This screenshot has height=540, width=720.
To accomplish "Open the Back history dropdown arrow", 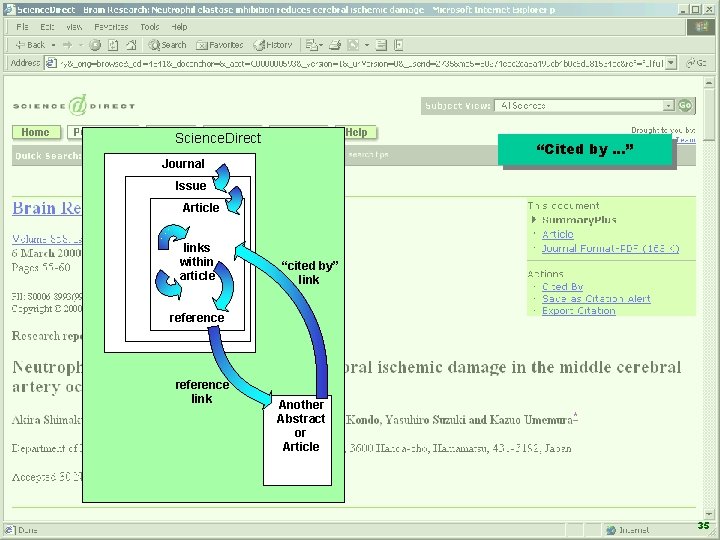I will [53, 45].
